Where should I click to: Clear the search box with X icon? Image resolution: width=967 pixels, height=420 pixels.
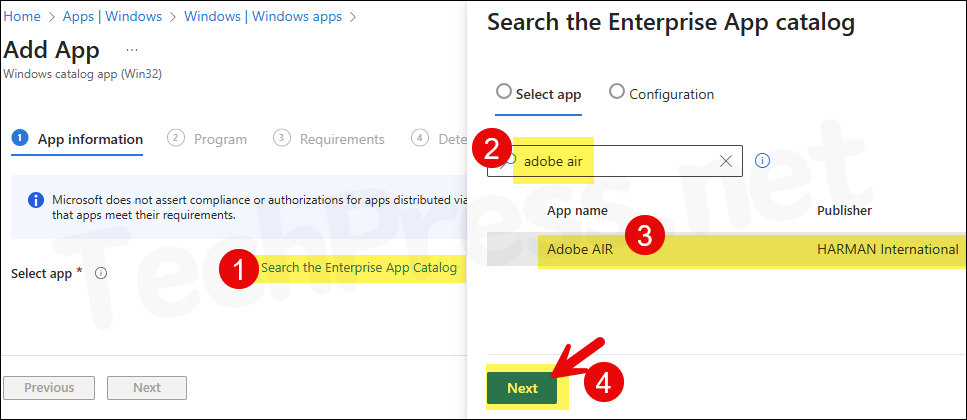pyautogui.click(x=726, y=162)
